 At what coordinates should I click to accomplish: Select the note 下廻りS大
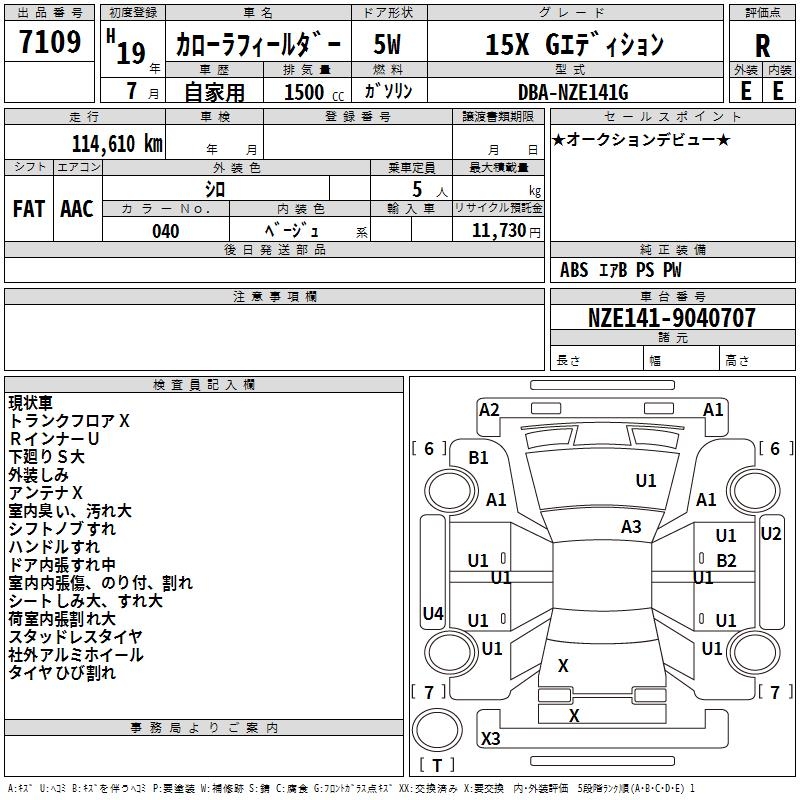(46, 457)
